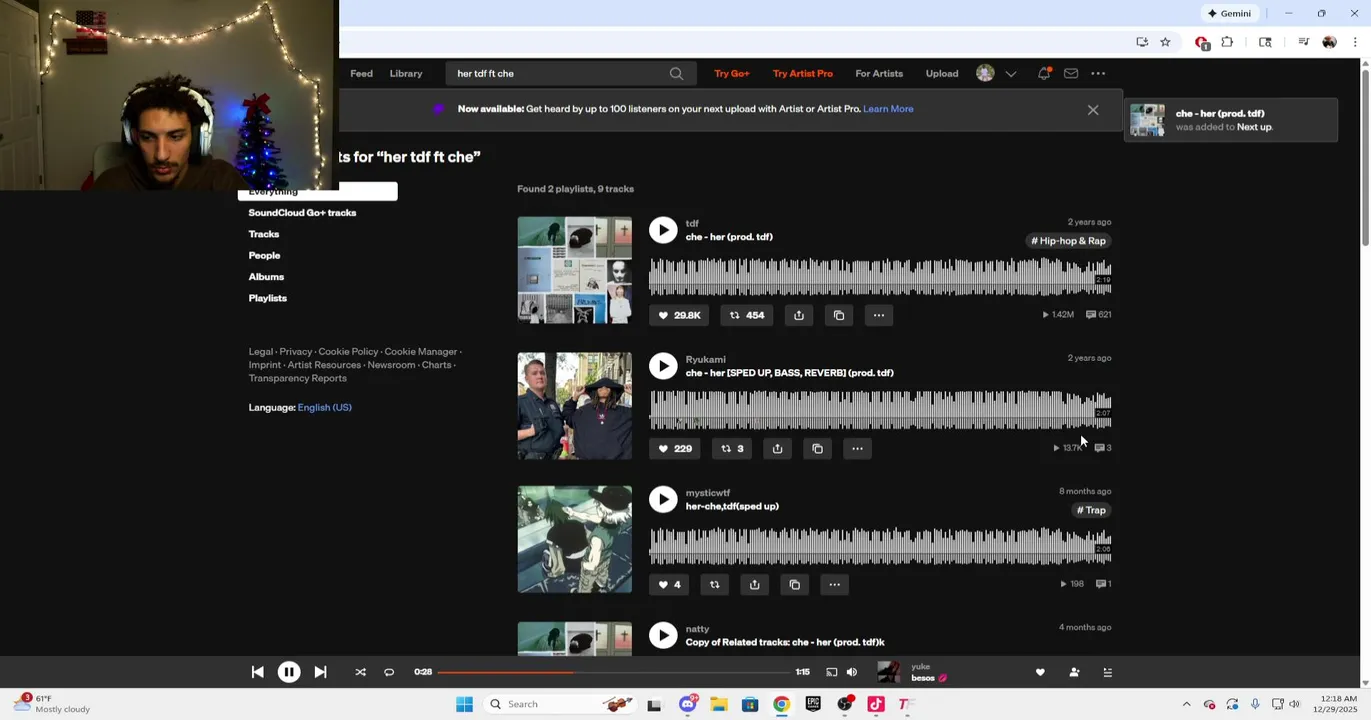Seek in the player progress bar

point(612,672)
